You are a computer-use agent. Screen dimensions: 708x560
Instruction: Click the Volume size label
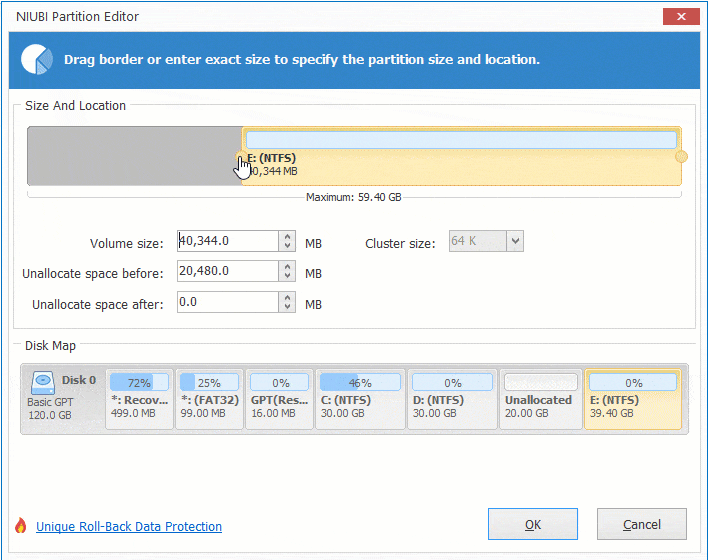126,243
